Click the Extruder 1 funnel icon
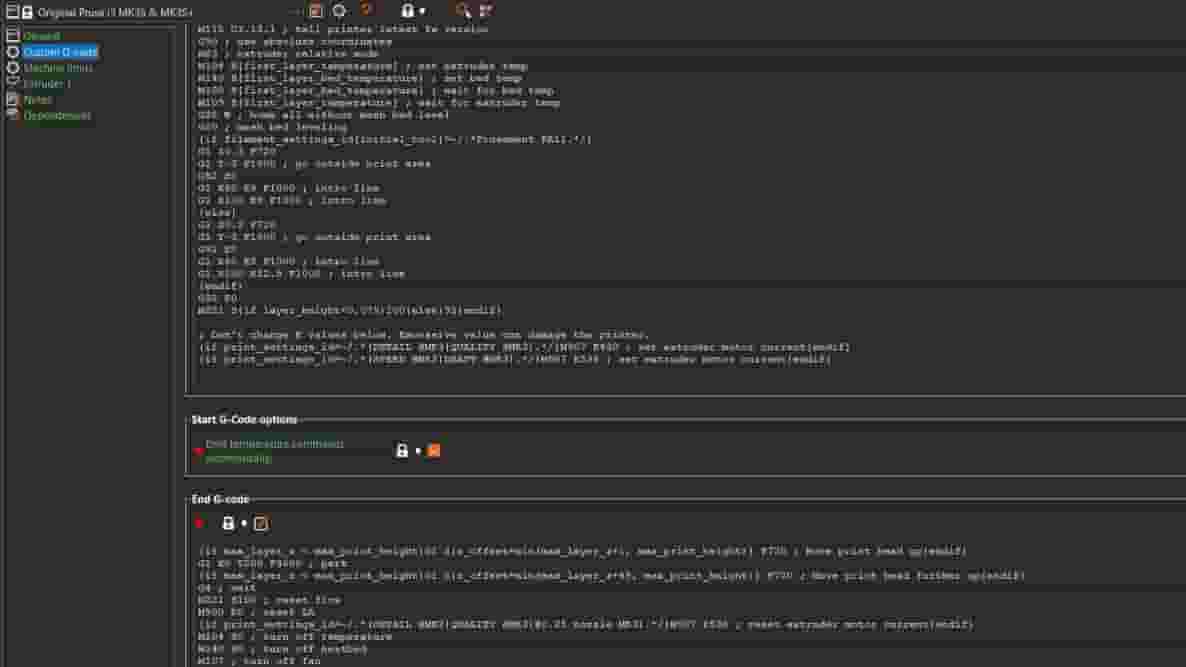Image resolution: width=1186 pixels, height=667 pixels. [13, 82]
